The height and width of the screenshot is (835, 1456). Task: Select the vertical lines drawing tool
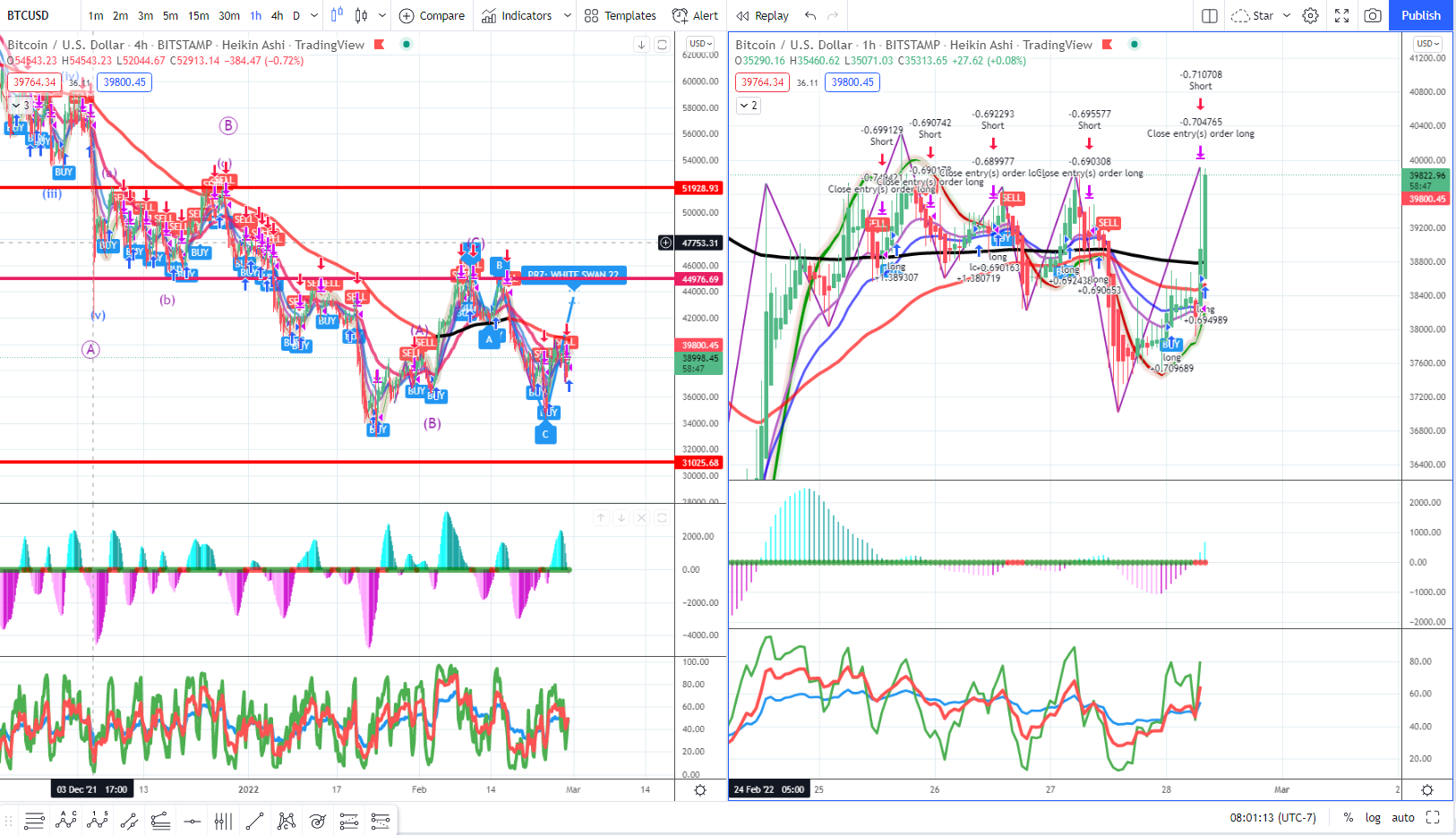click(223, 820)
